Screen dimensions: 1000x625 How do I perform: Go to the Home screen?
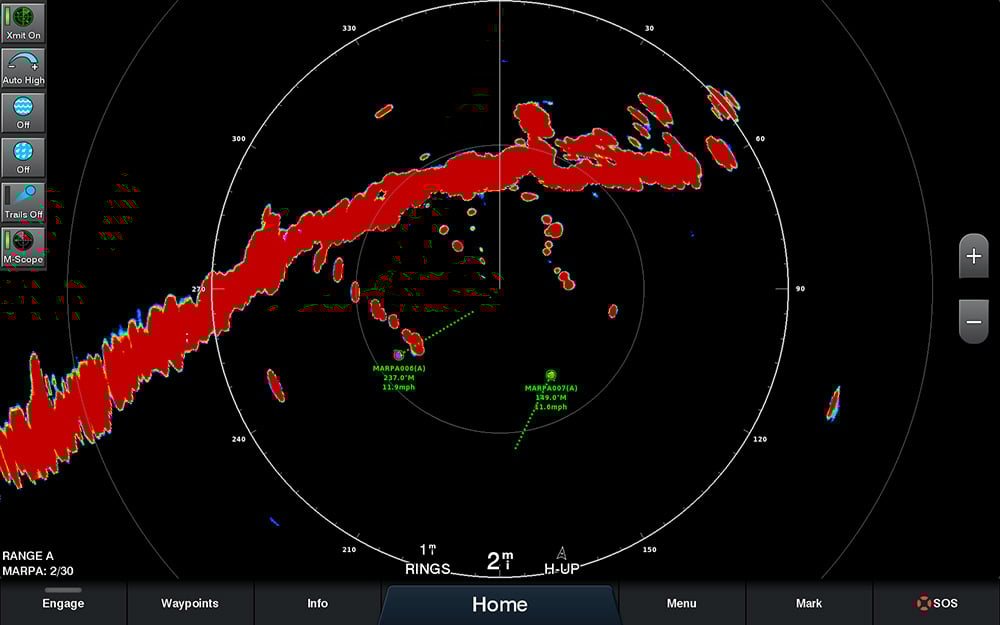click(x=499, y=605)
